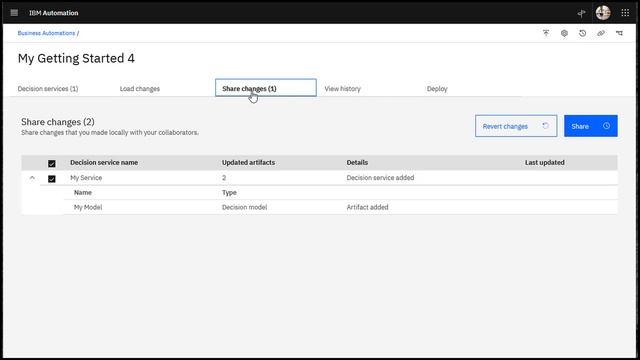The image size is (640, 360).
Task: Click the signpost icon in top bar
Action: point(582,13)
